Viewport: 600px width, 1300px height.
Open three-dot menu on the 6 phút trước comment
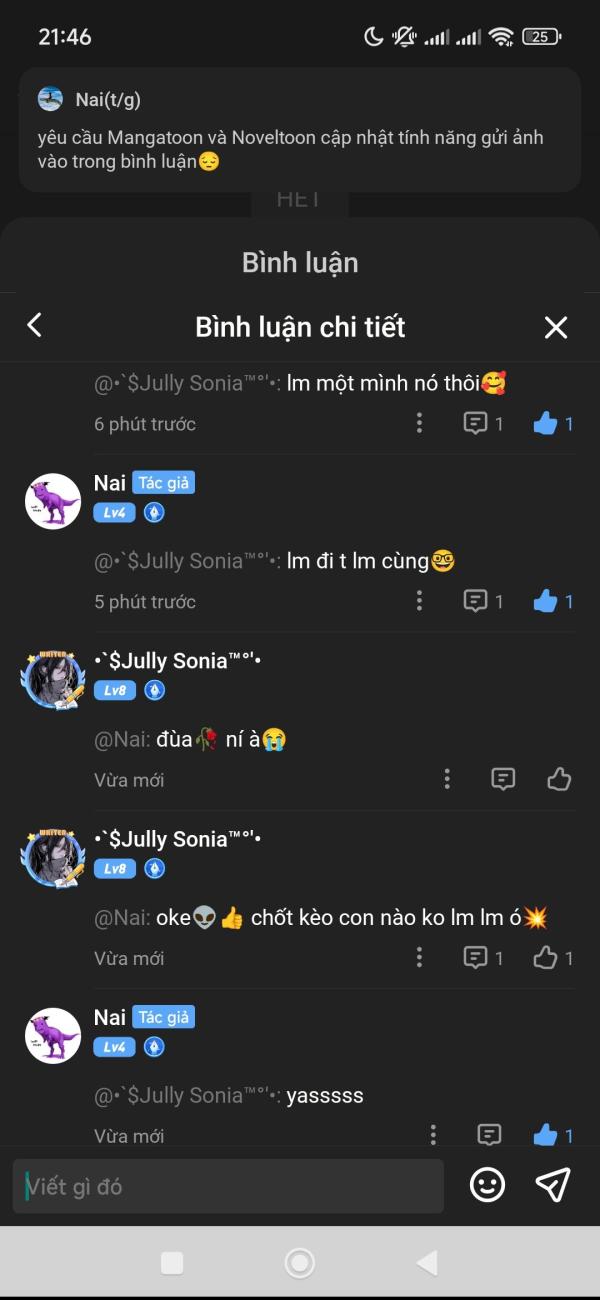coord(419,423)
